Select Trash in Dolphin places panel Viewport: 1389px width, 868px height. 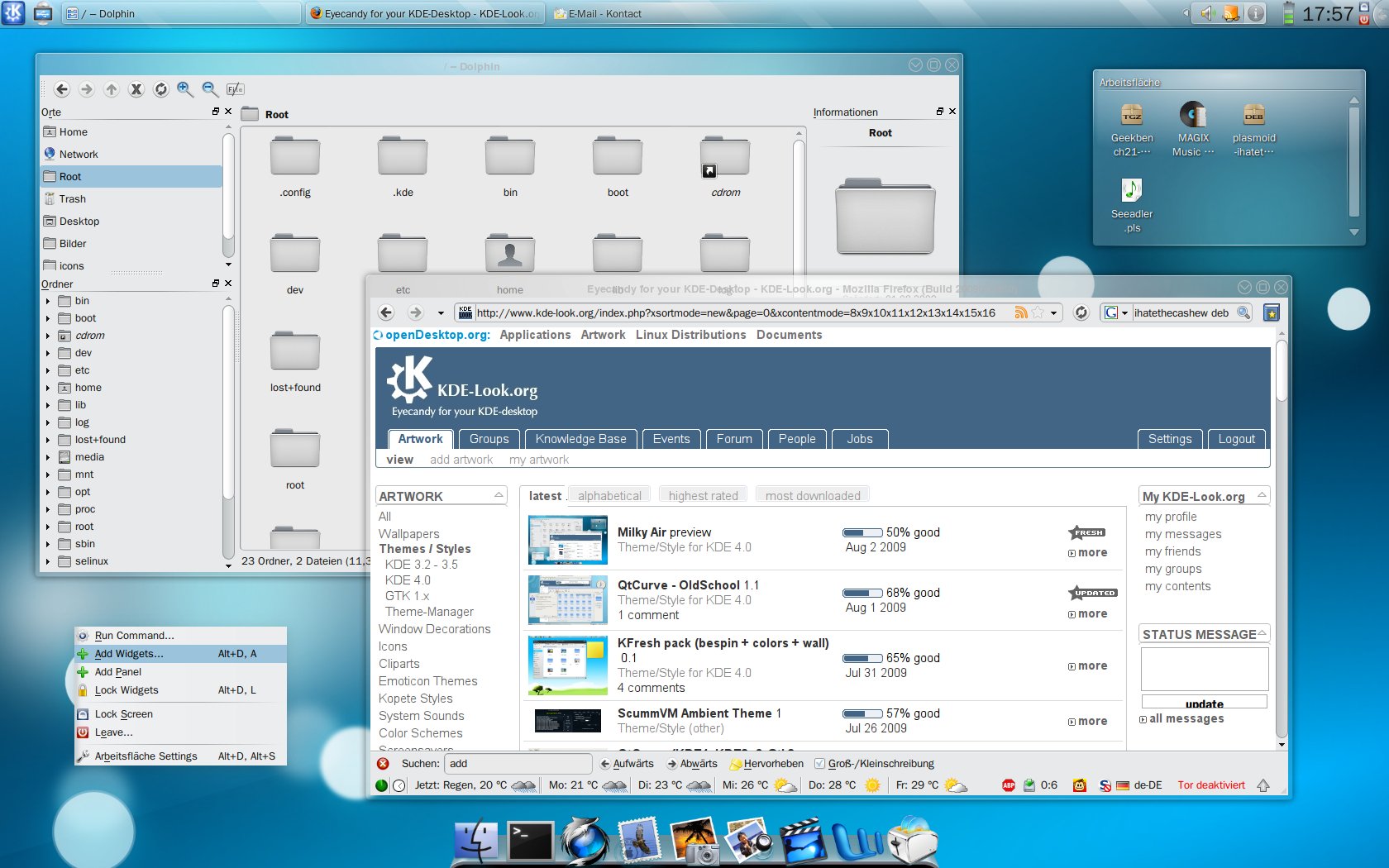point(131,199)
